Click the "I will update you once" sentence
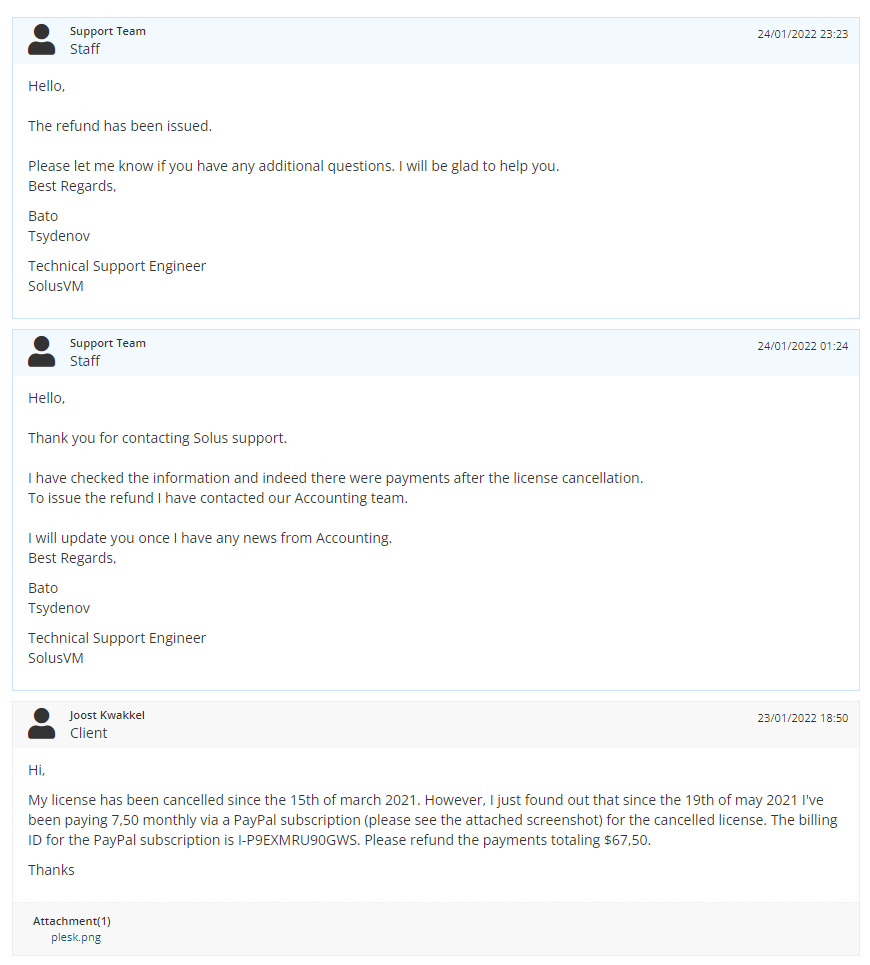The height and width of the screenshot is (965, 870). coord(210,538)
